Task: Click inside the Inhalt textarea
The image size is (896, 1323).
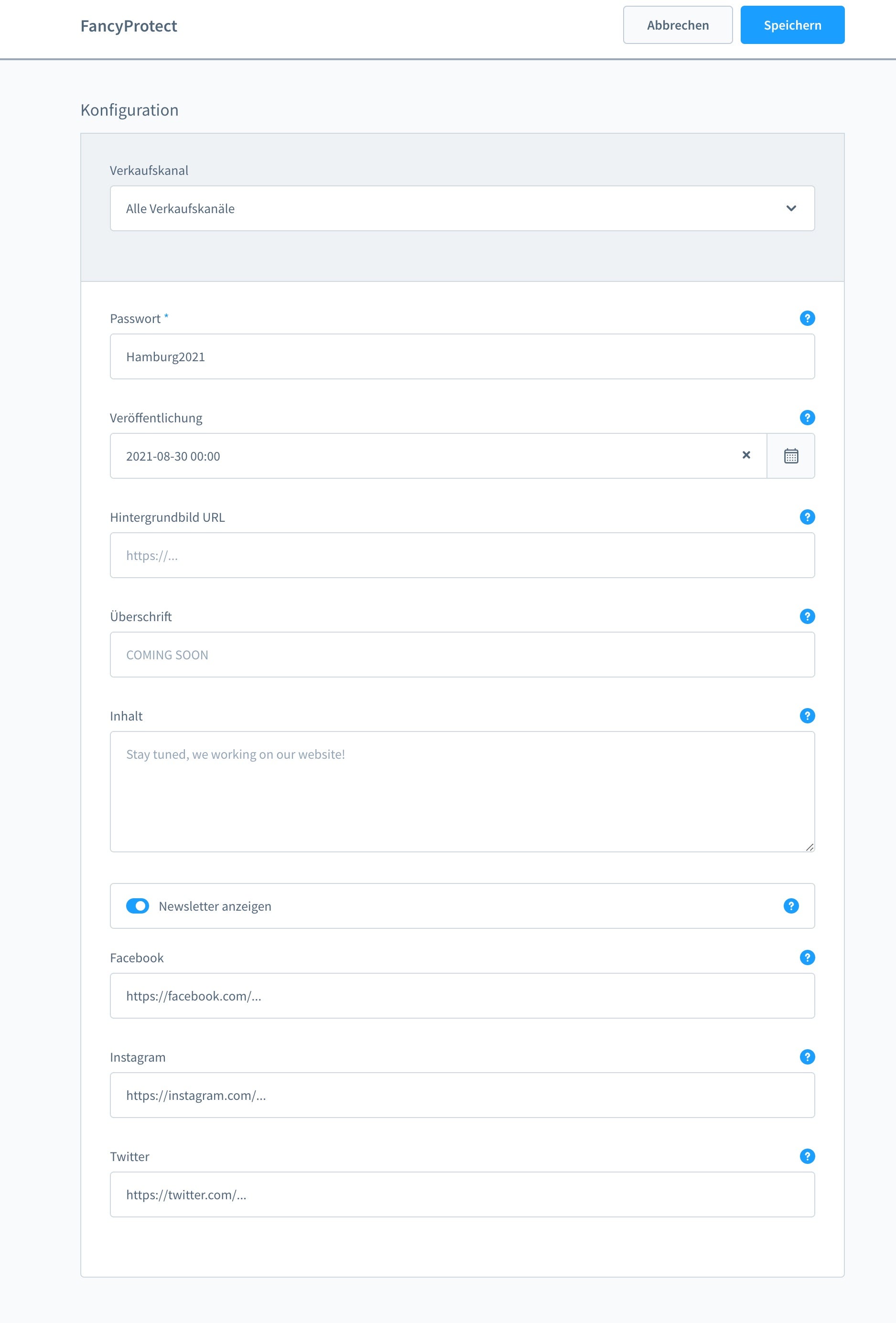Action: click(x=462, y=792)
